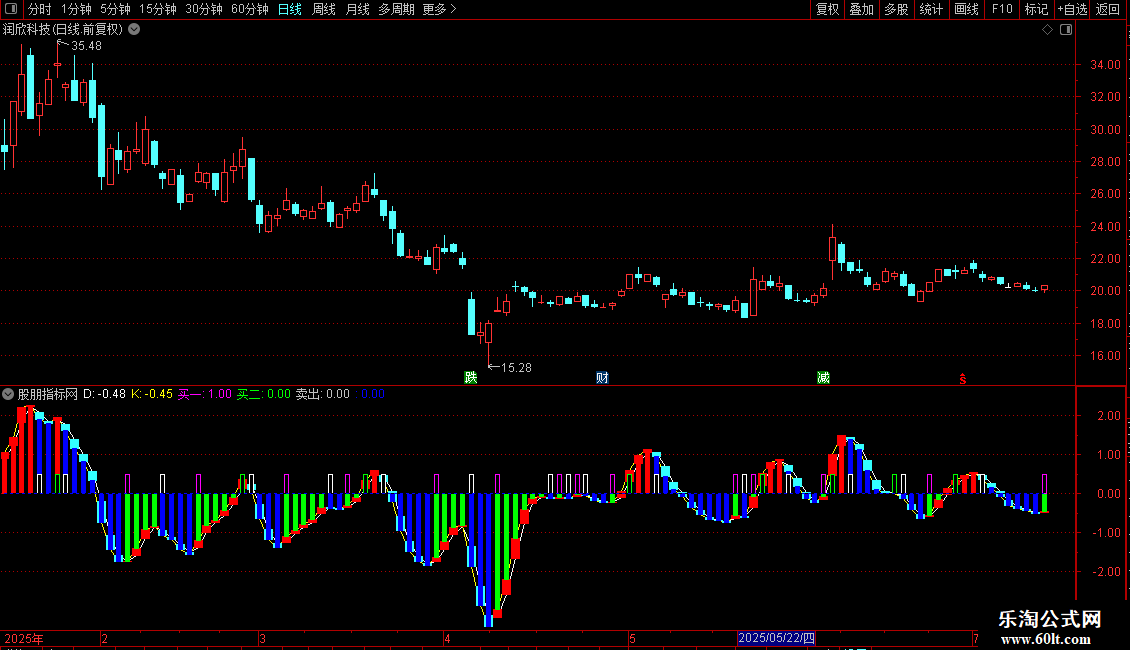Screen dimensions: 1130x650
Task: Click the 20.00 price axis label
Action: click(1105, 290)
